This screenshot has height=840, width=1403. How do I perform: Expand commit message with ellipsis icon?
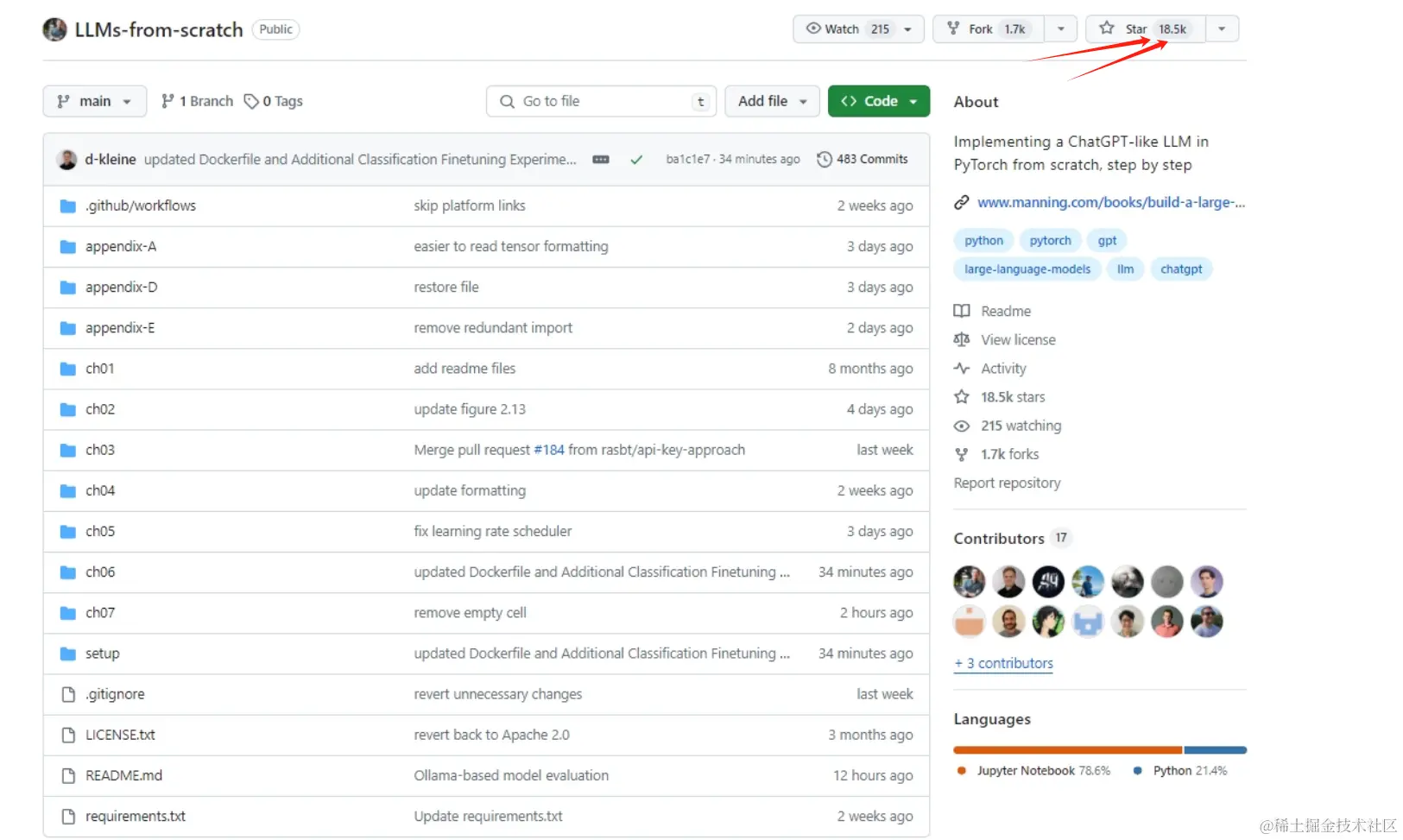point(601,160)
